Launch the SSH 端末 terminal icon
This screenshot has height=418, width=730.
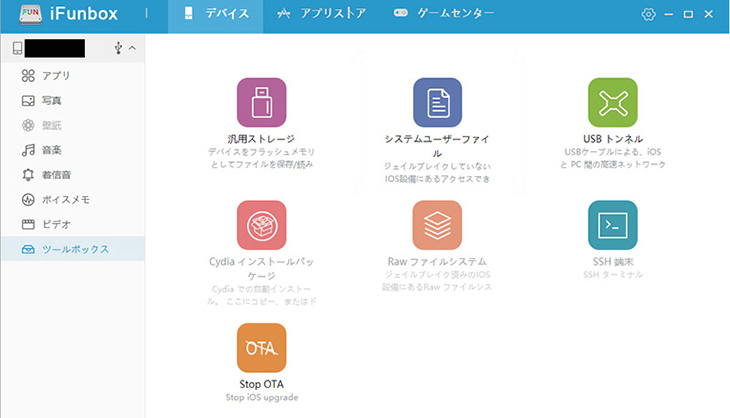click(613, 225)
